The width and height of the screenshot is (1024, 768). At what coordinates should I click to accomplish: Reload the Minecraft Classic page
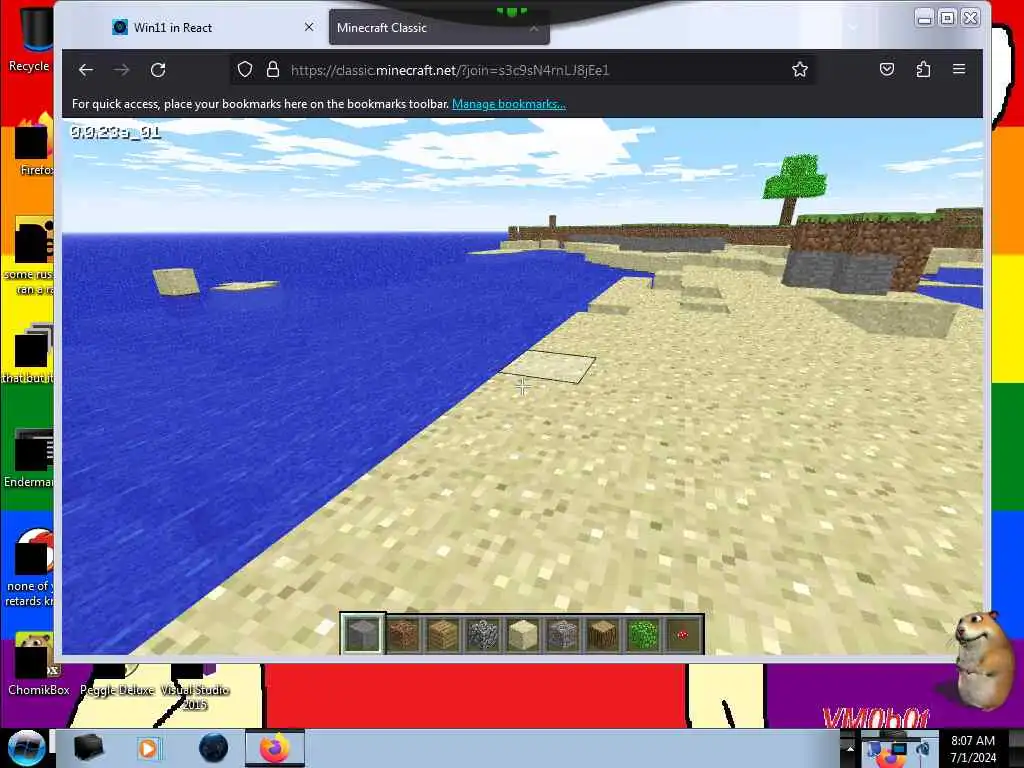coord(158,70)
